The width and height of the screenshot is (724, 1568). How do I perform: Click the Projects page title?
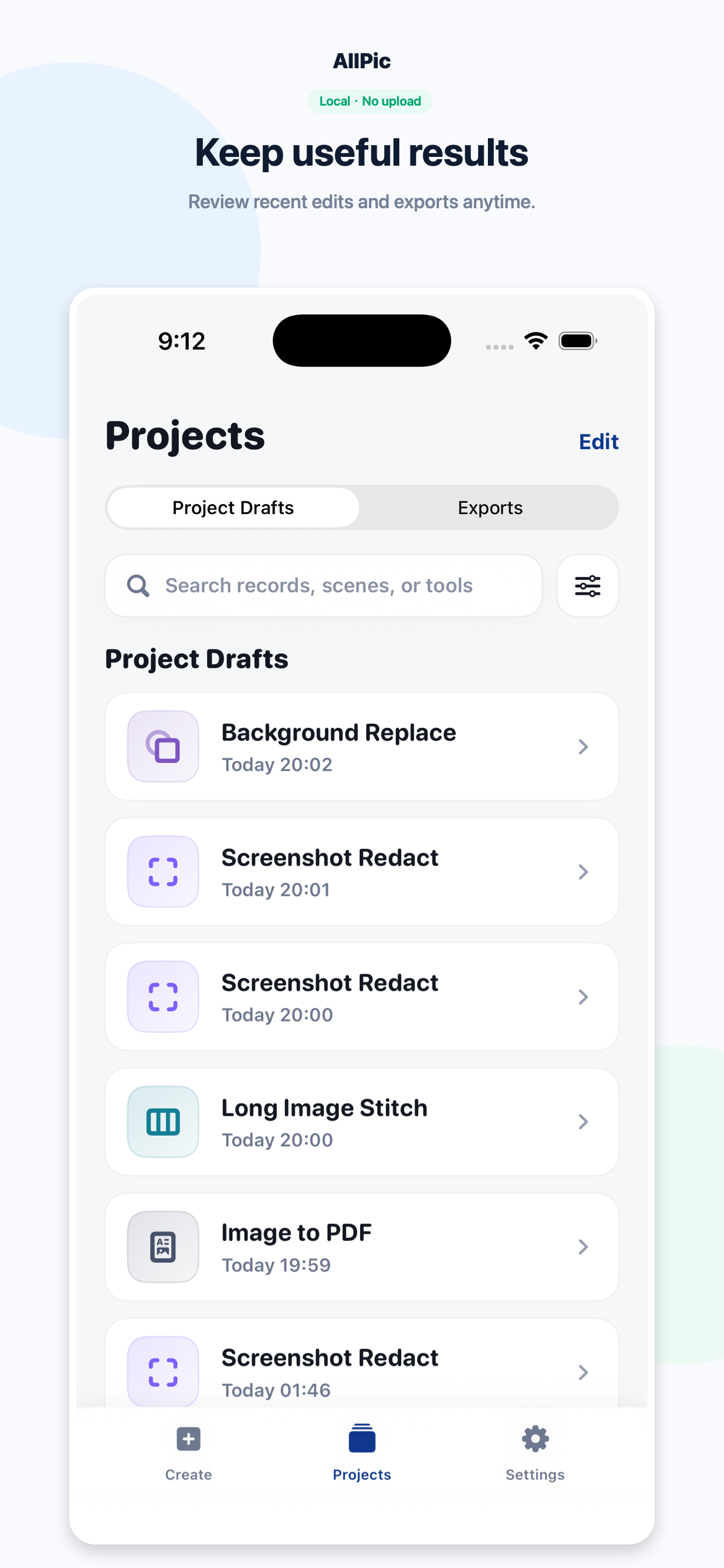(185, 436)
